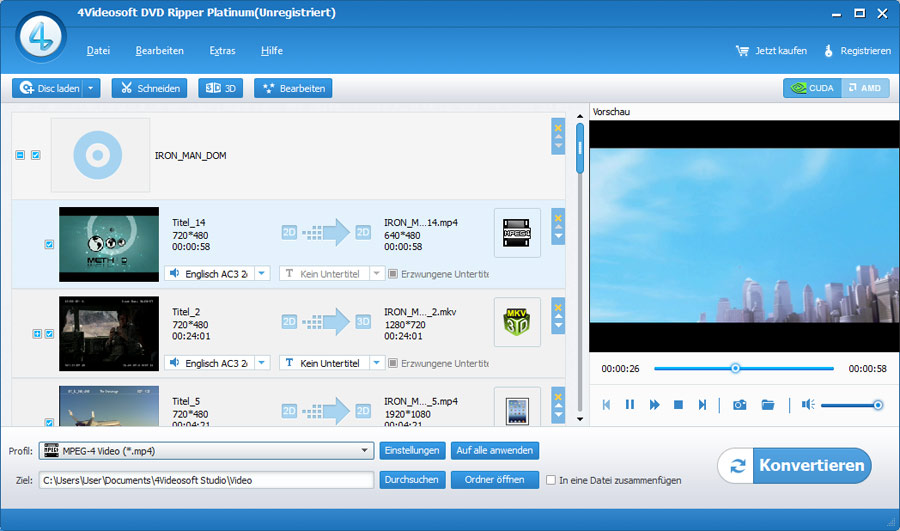Click the IRON_M..._2.mkv output filename
The image size is (900, 531).
(420, 312)
